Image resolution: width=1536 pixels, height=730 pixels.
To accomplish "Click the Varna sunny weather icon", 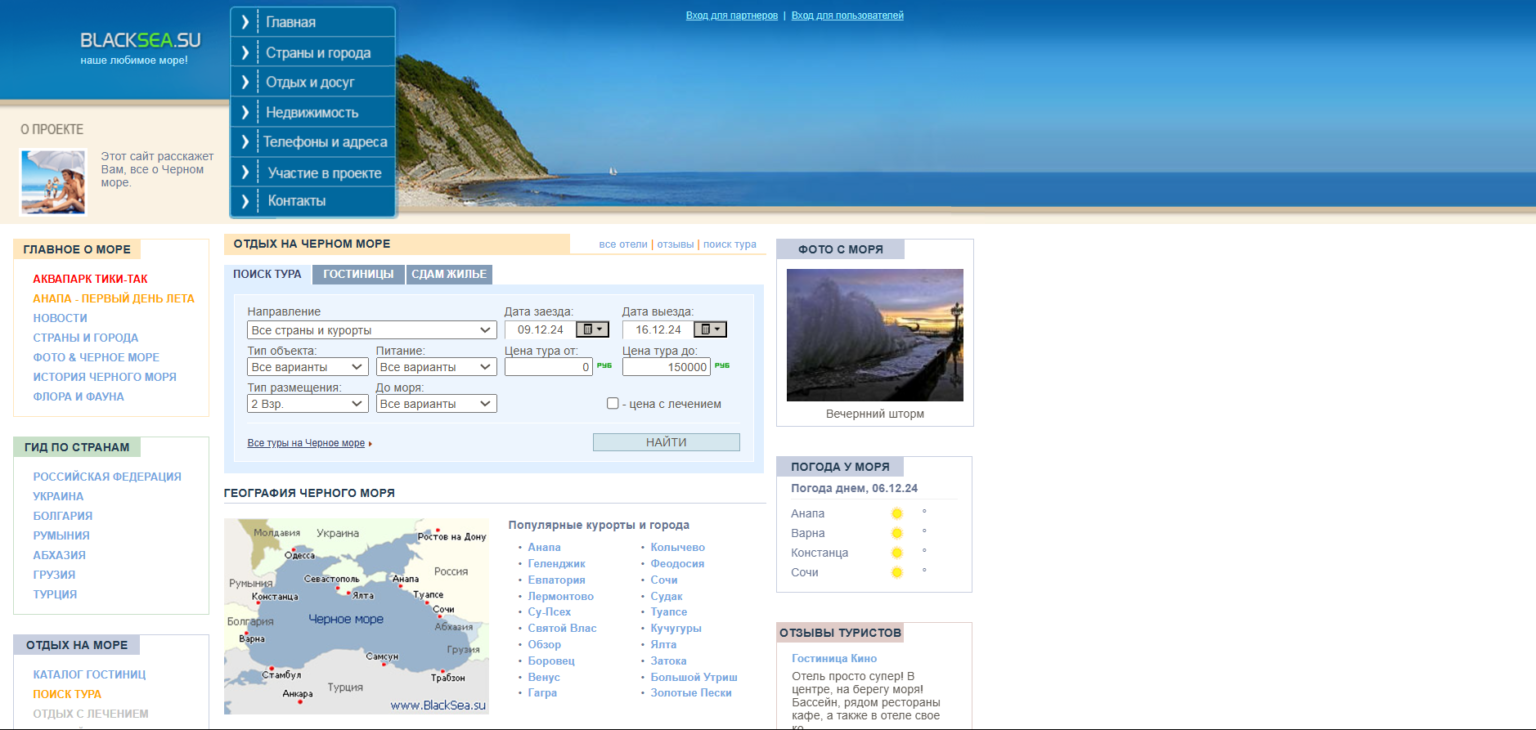I will click(897, 534).
